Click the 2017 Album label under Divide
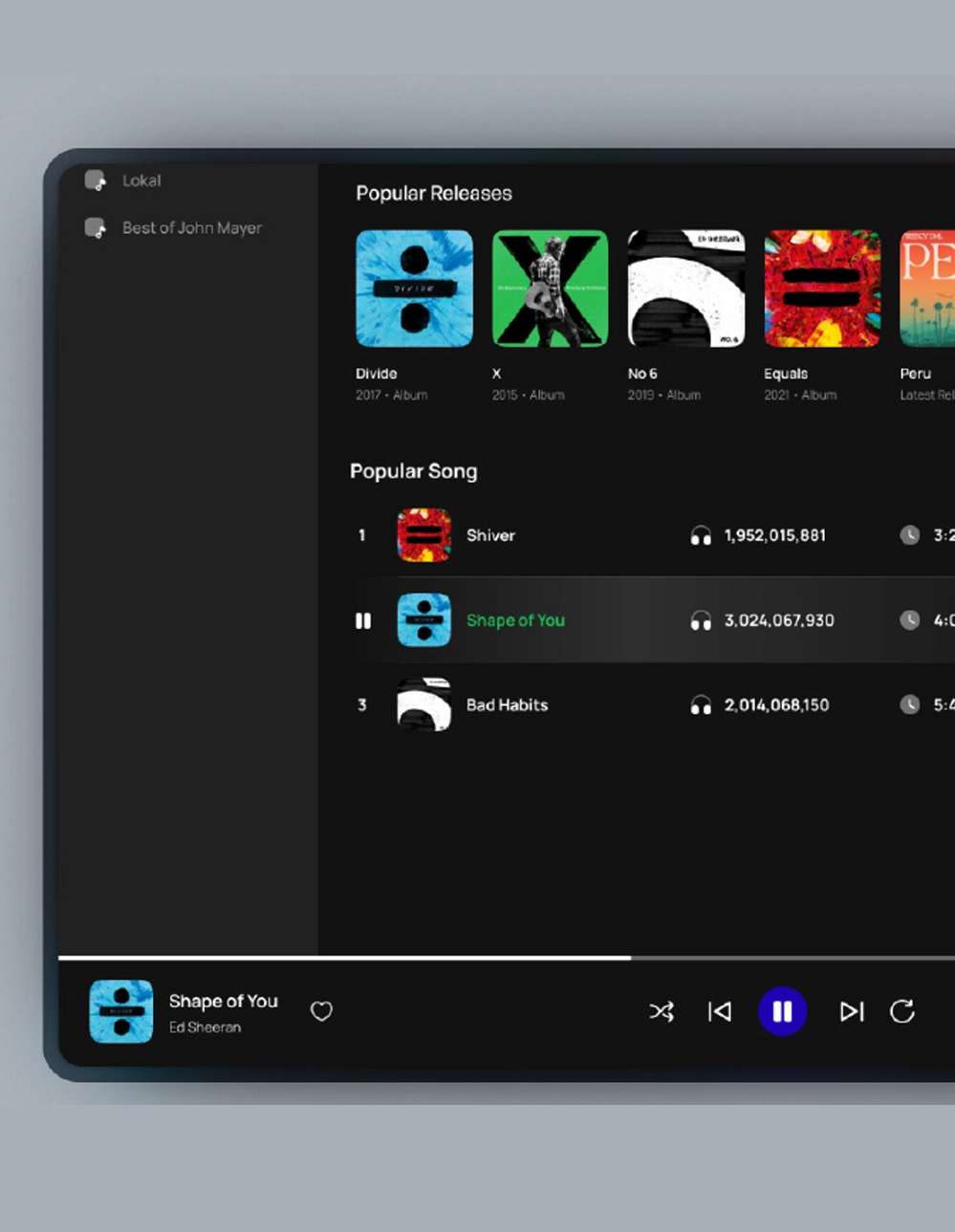Screen dimensions: 955x1232 pos(391,395)
